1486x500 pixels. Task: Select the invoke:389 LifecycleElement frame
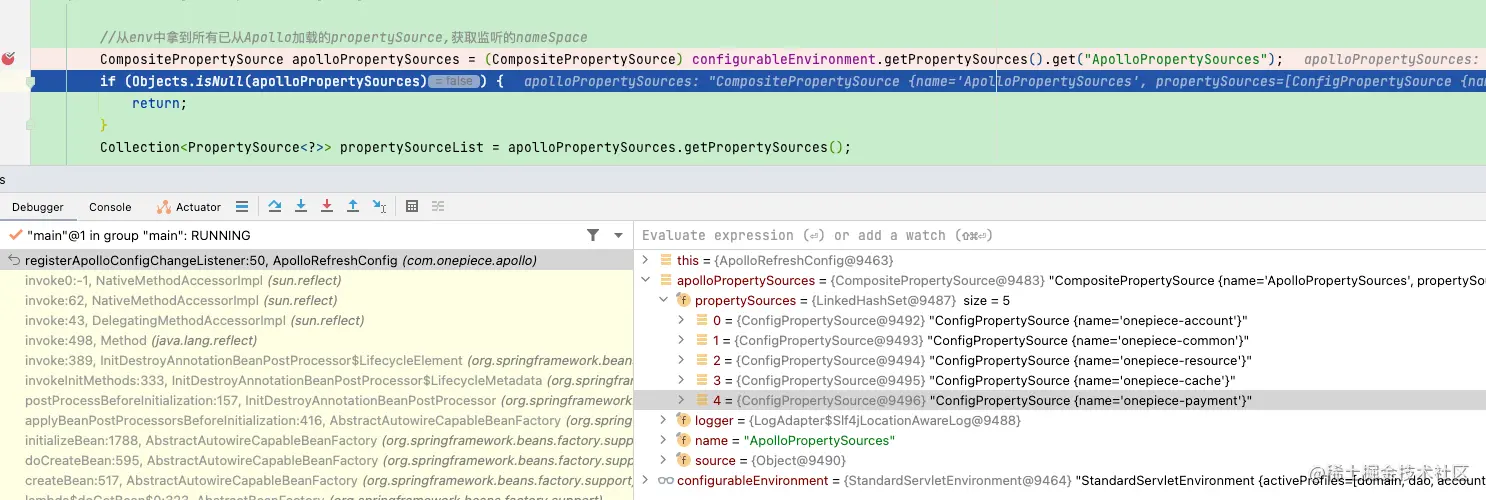point(316,360)
